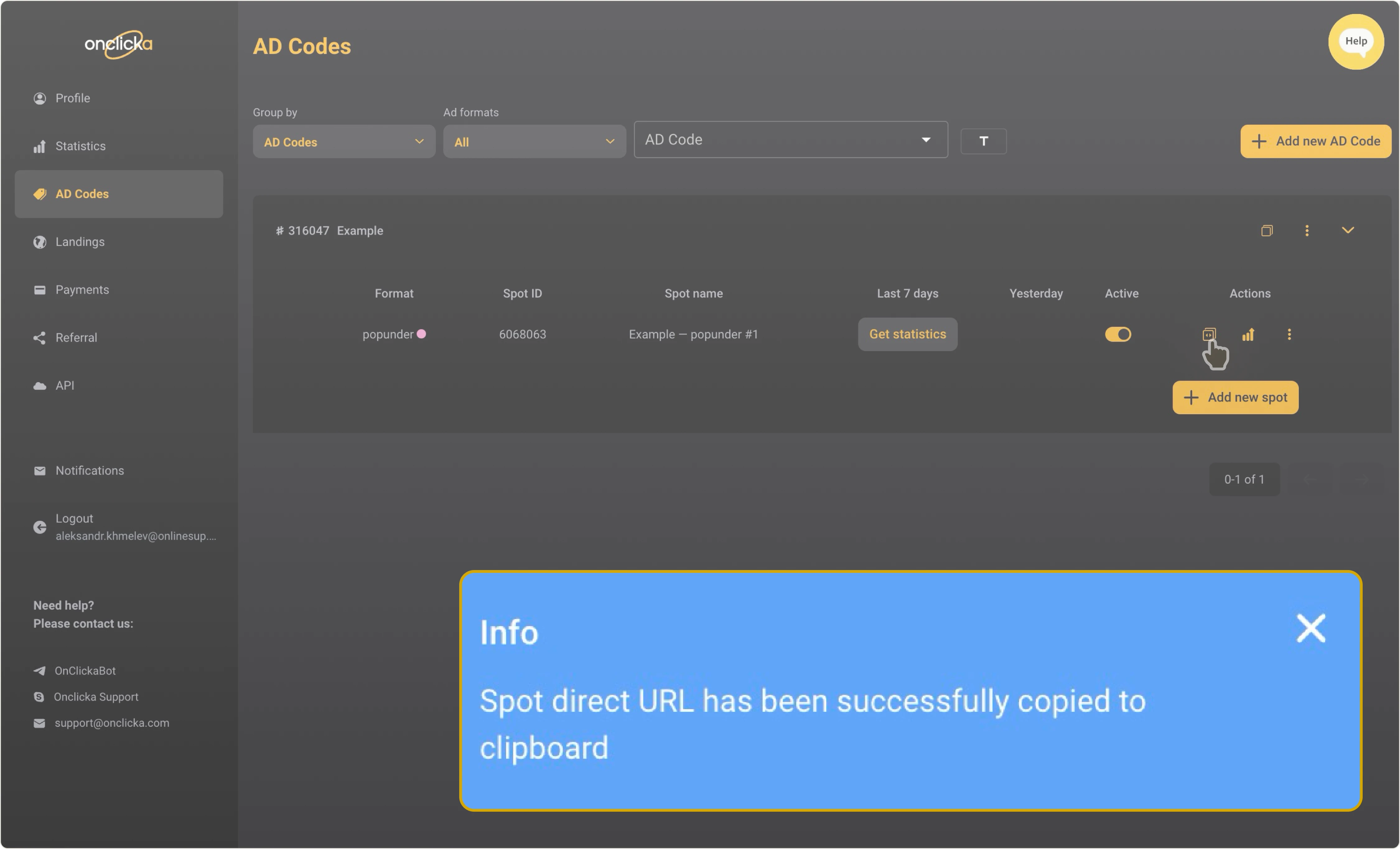Open the Group by AD Codes dropdown
The height and width of the screenshot is (849, 1400).
(x=343, y=141)
